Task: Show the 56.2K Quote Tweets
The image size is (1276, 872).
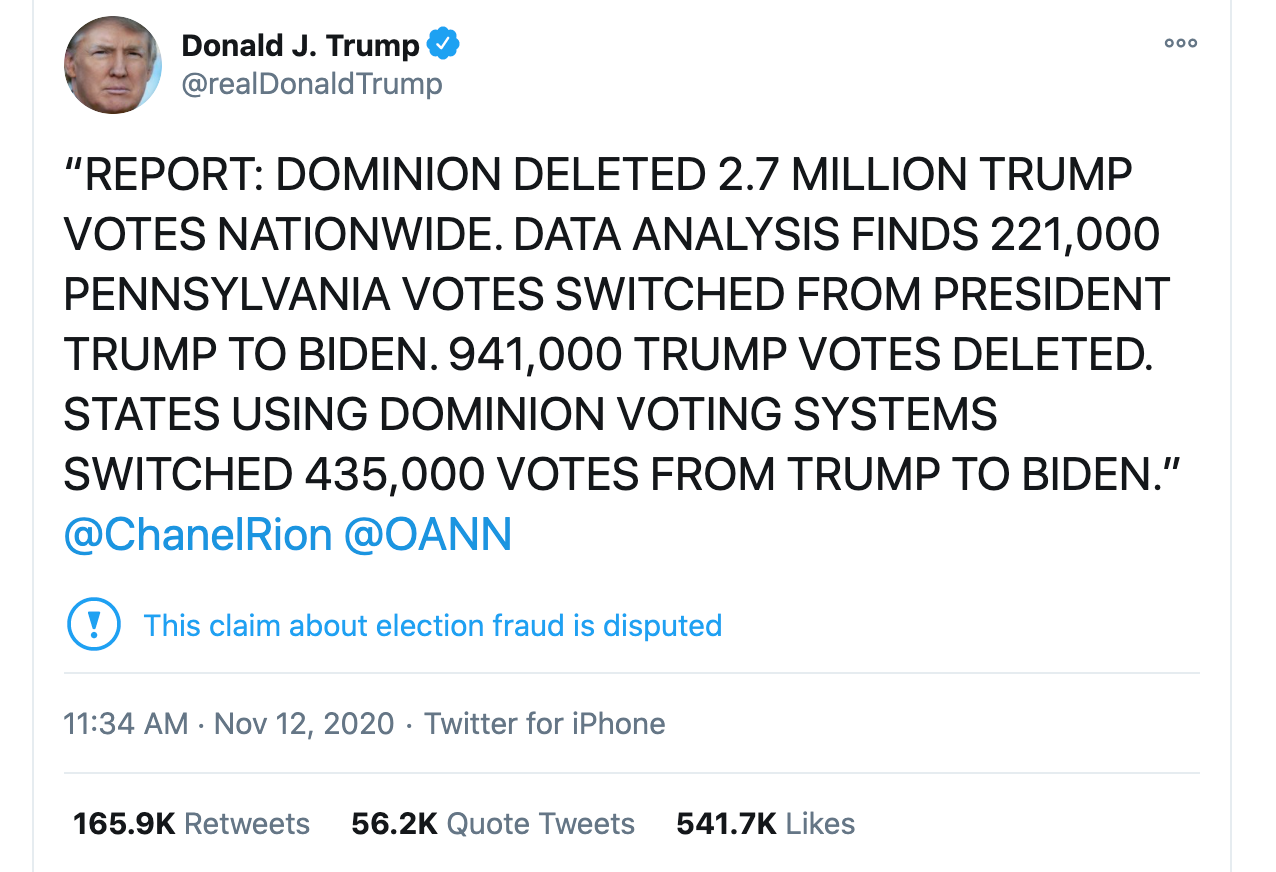Action: tap(492, 824)
